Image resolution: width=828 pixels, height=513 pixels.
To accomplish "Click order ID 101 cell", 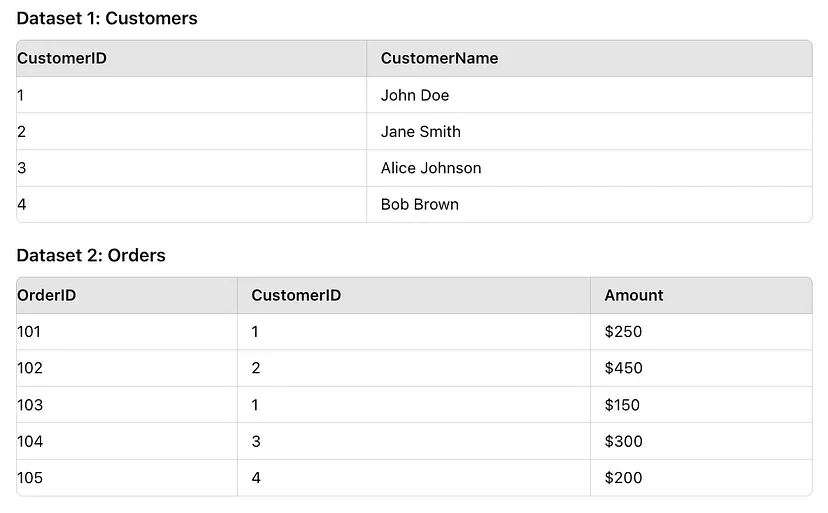I will coord(30,331).
